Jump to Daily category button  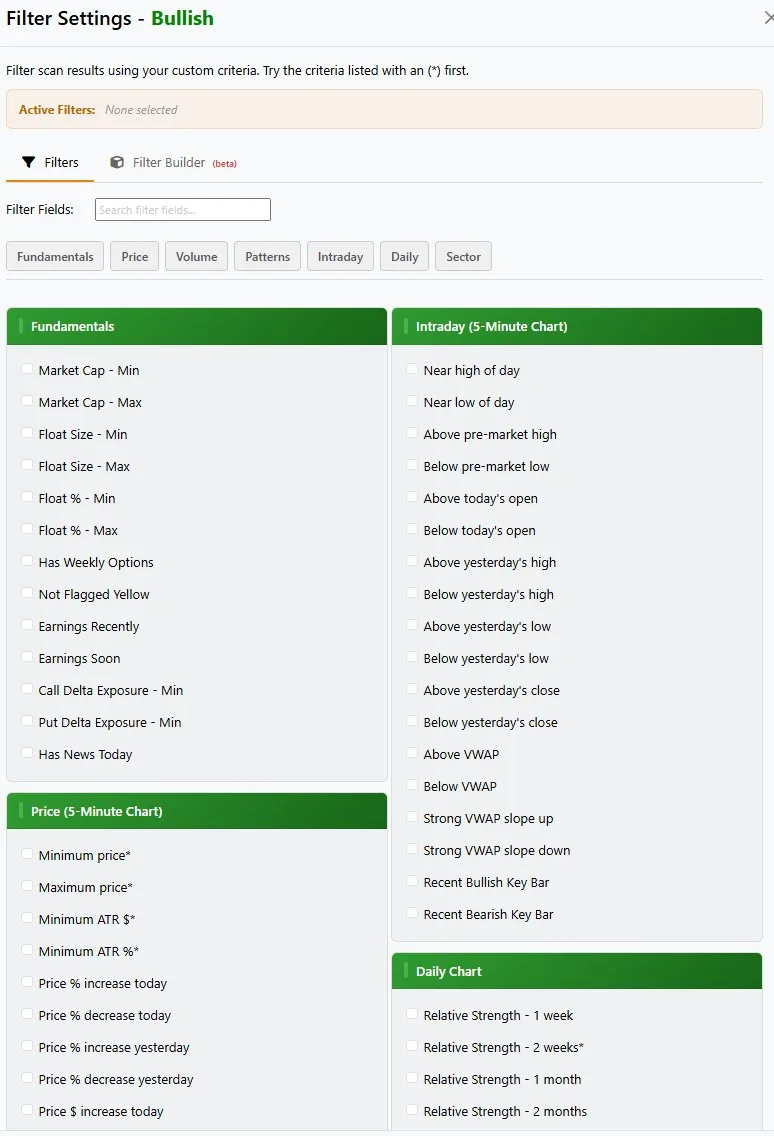(404, 256)
